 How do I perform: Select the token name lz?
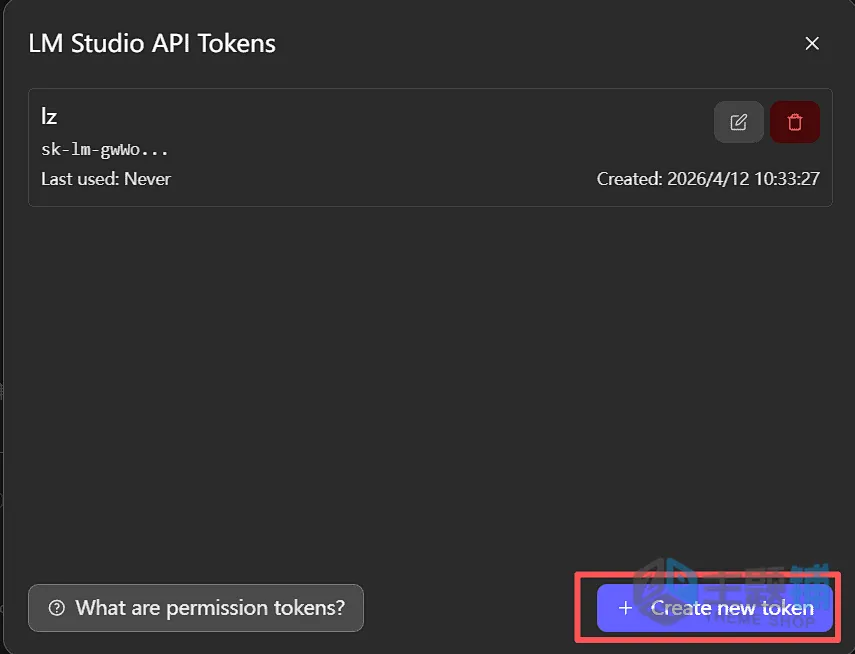coord(49,116)
